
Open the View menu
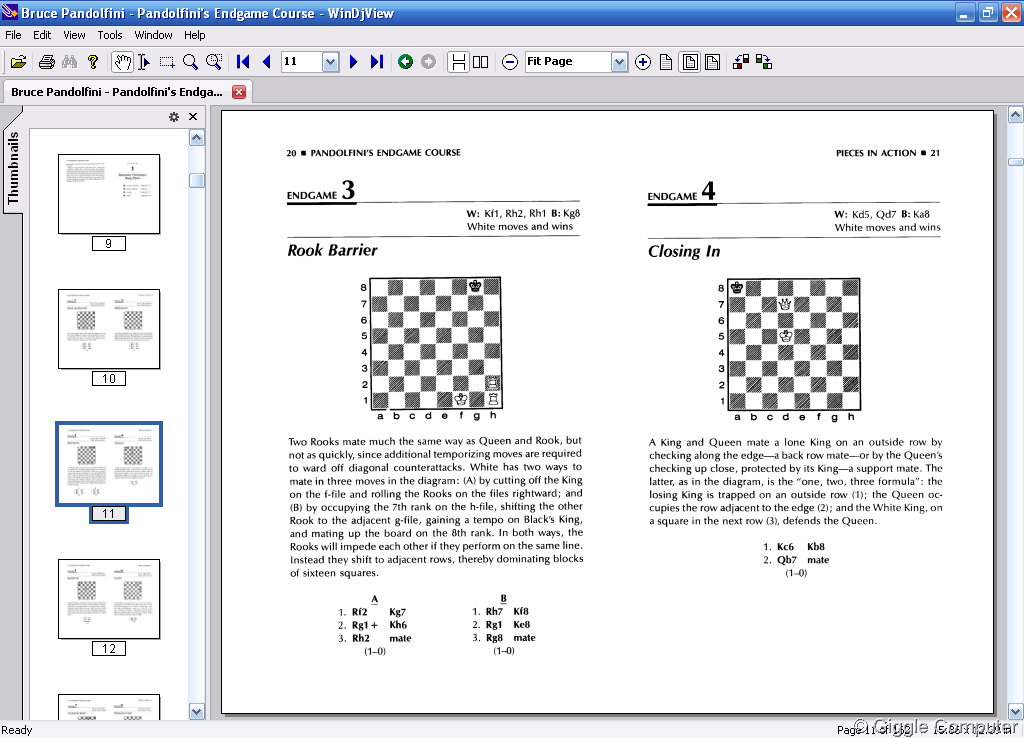click(74, 35)
